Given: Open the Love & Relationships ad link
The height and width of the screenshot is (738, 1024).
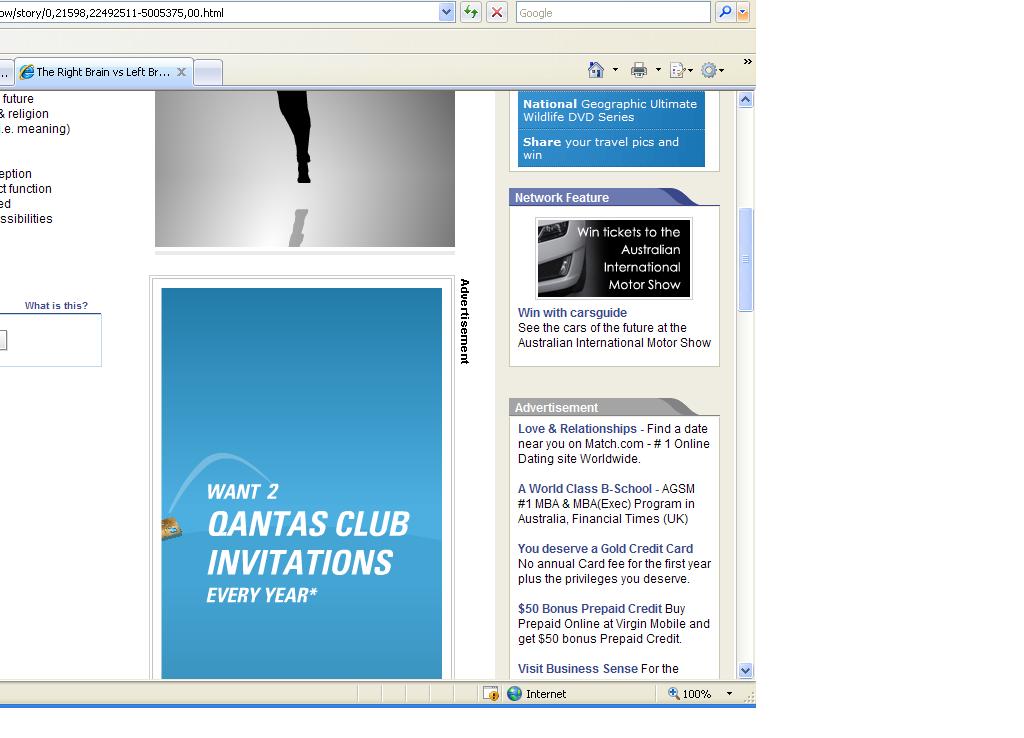Looking at the screenshot, I should [x=577, y=428].
